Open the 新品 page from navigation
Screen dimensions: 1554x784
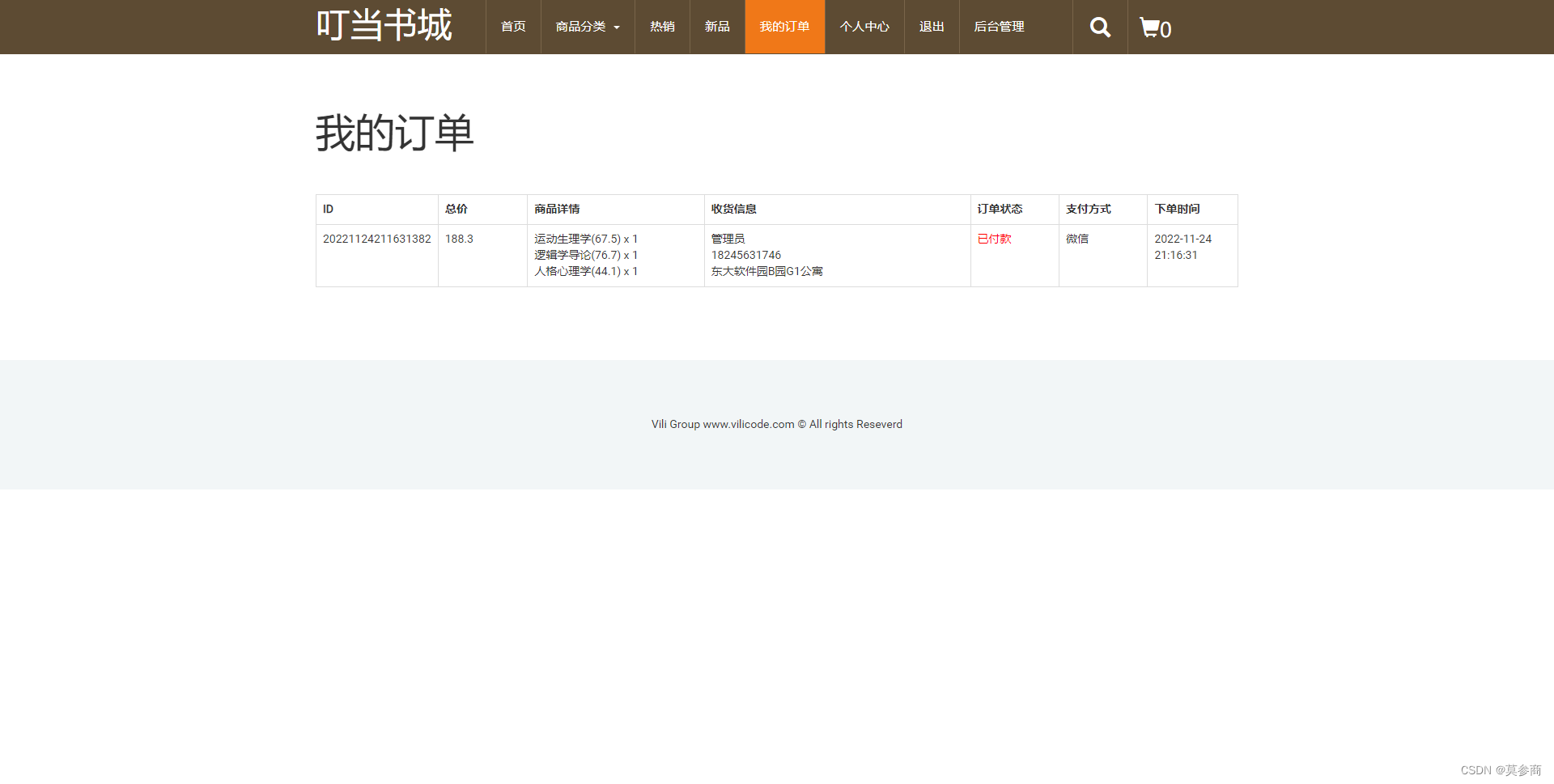716,27
